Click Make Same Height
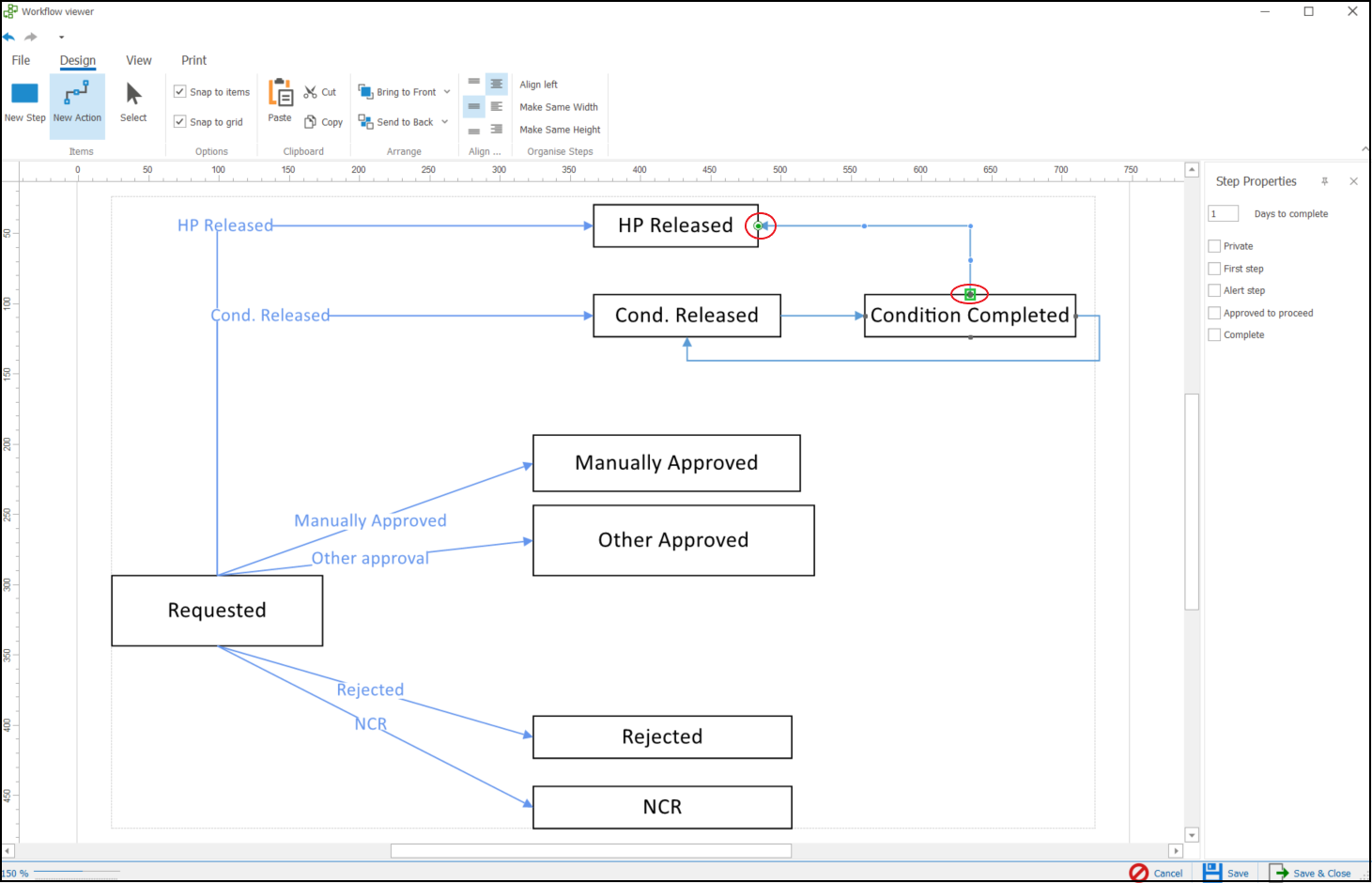1372x883 pixels. (x=560, y=130)
